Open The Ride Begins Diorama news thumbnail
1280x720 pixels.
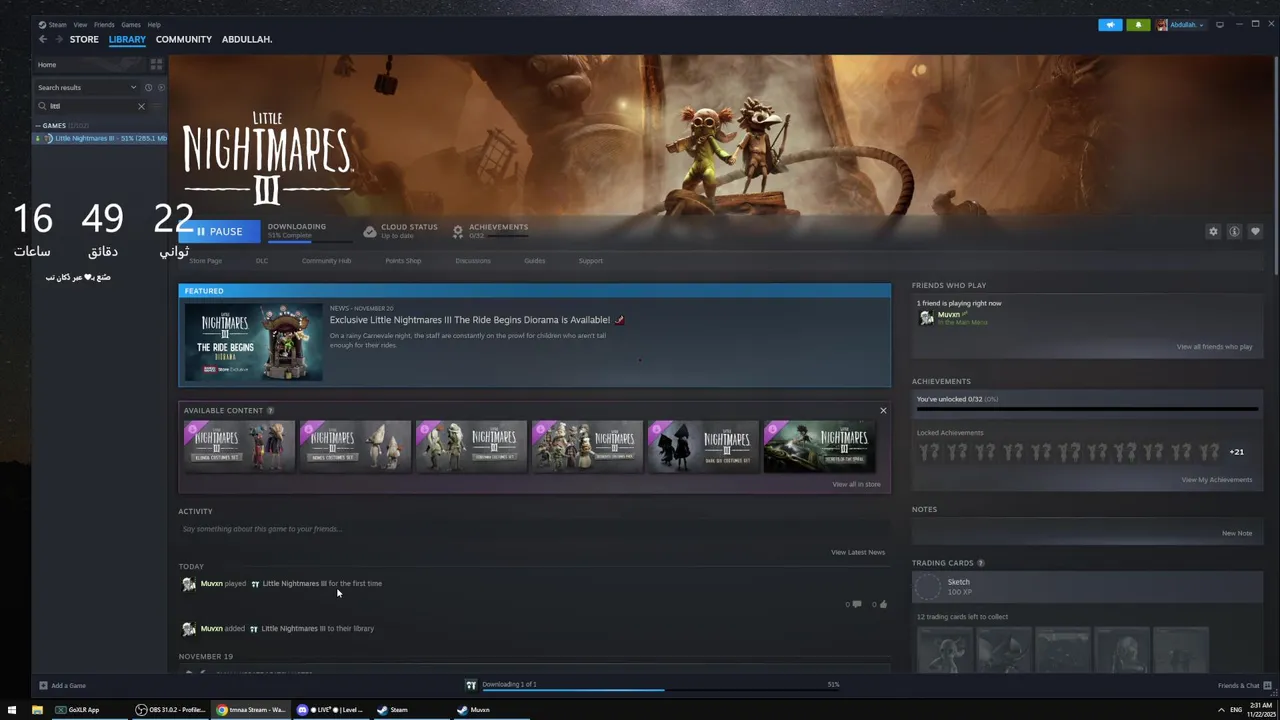click(253, 342)
